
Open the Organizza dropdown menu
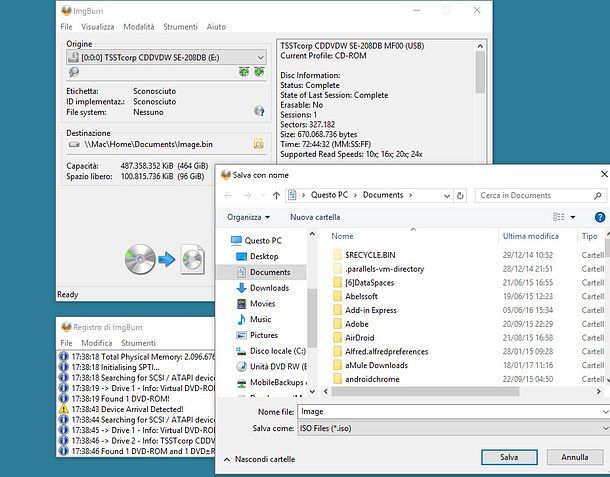249,217
